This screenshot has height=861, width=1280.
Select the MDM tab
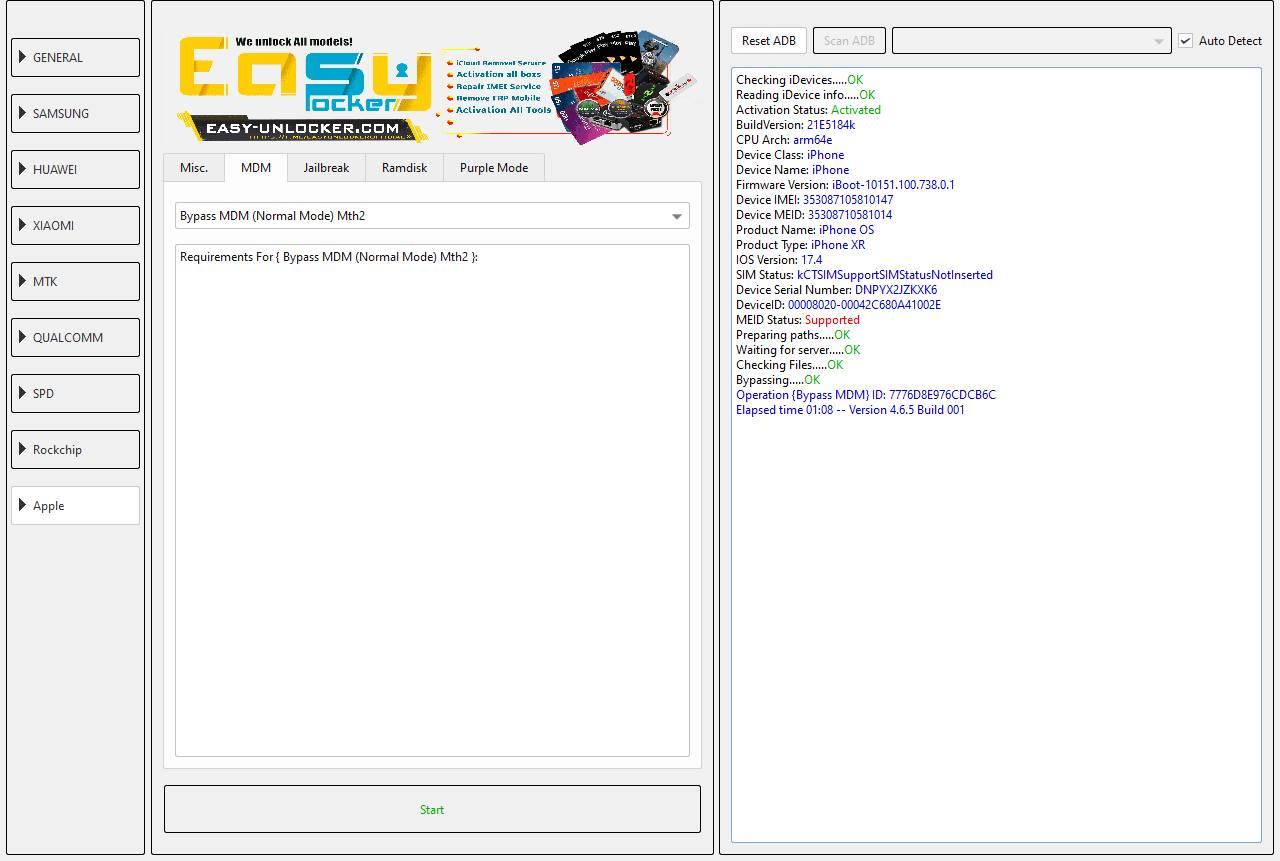click(x=256, y=167)
